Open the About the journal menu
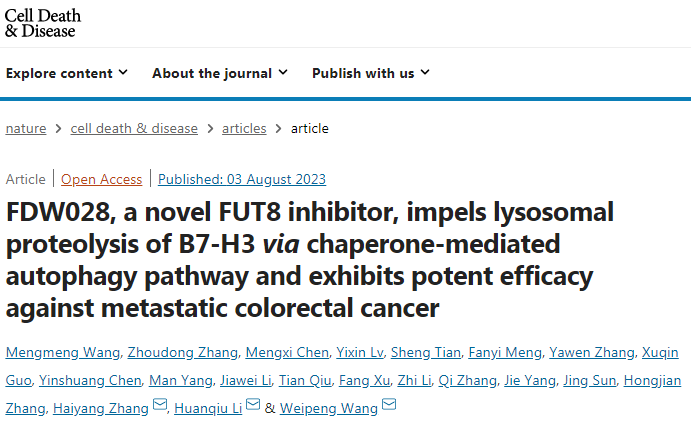The image size is (691, 423). click(x=219, y=73)
